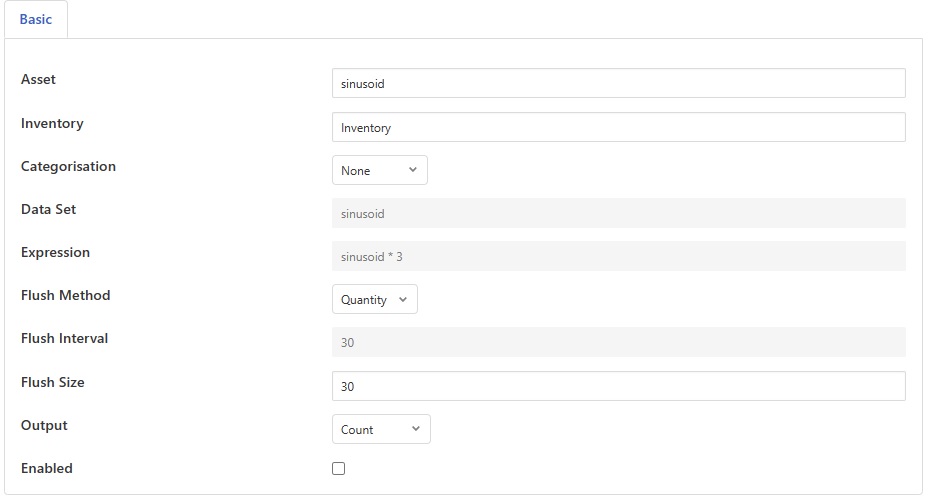Click the disabled Expression field

click(x=618, y=257)
